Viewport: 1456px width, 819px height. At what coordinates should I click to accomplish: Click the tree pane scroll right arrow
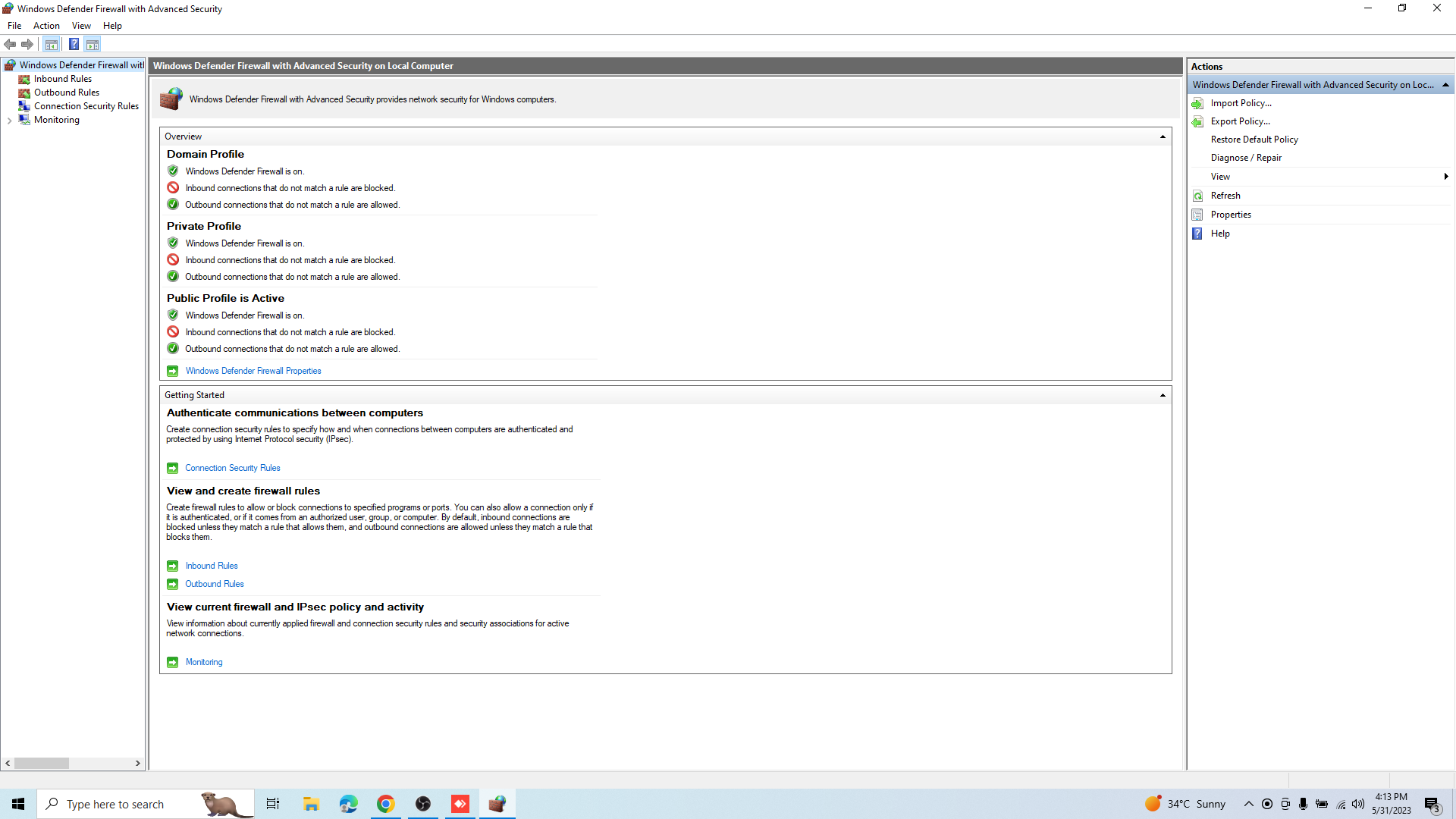pyautogui.click(x=137, y=764)
